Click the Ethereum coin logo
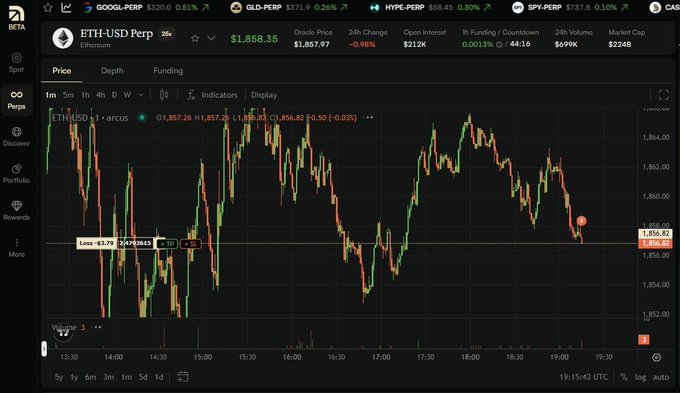 coord(63,38)
